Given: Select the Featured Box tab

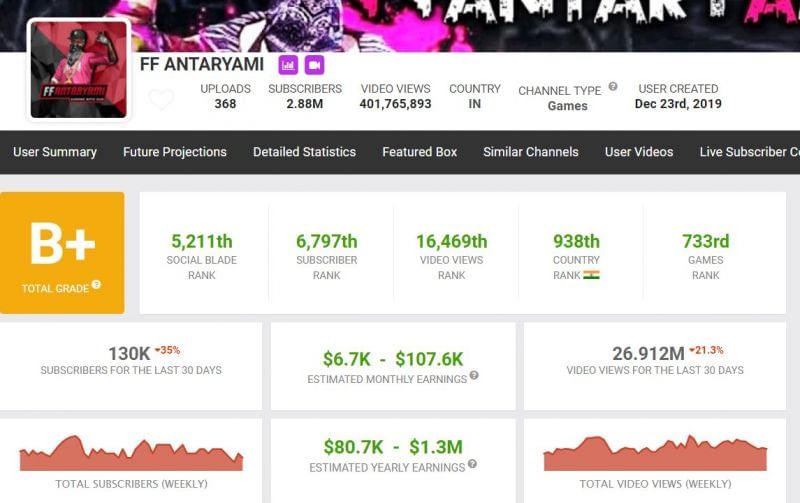Looking at the screenshot, I should [419, 152].
